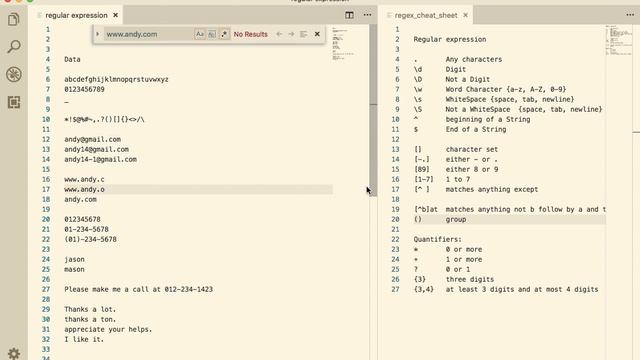Open more actions for left editor group
The width and height of the screenshot is (640, 360).
coord(367,15)
